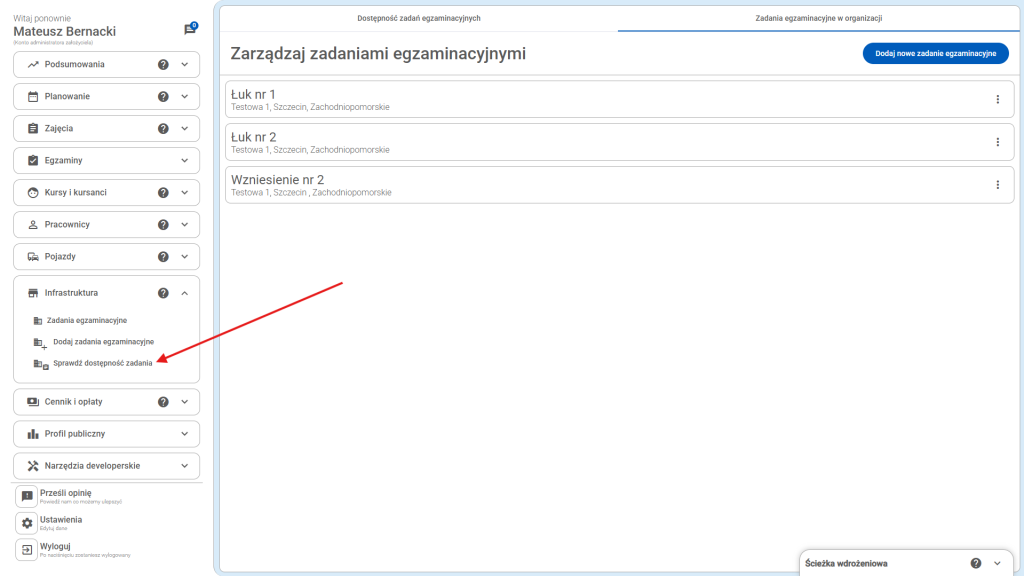Click Dodaj nowe zadanie egzaminacyjne button
Image resolution: width=1024 pixels, height=576 pixels.
coord(935,54)
